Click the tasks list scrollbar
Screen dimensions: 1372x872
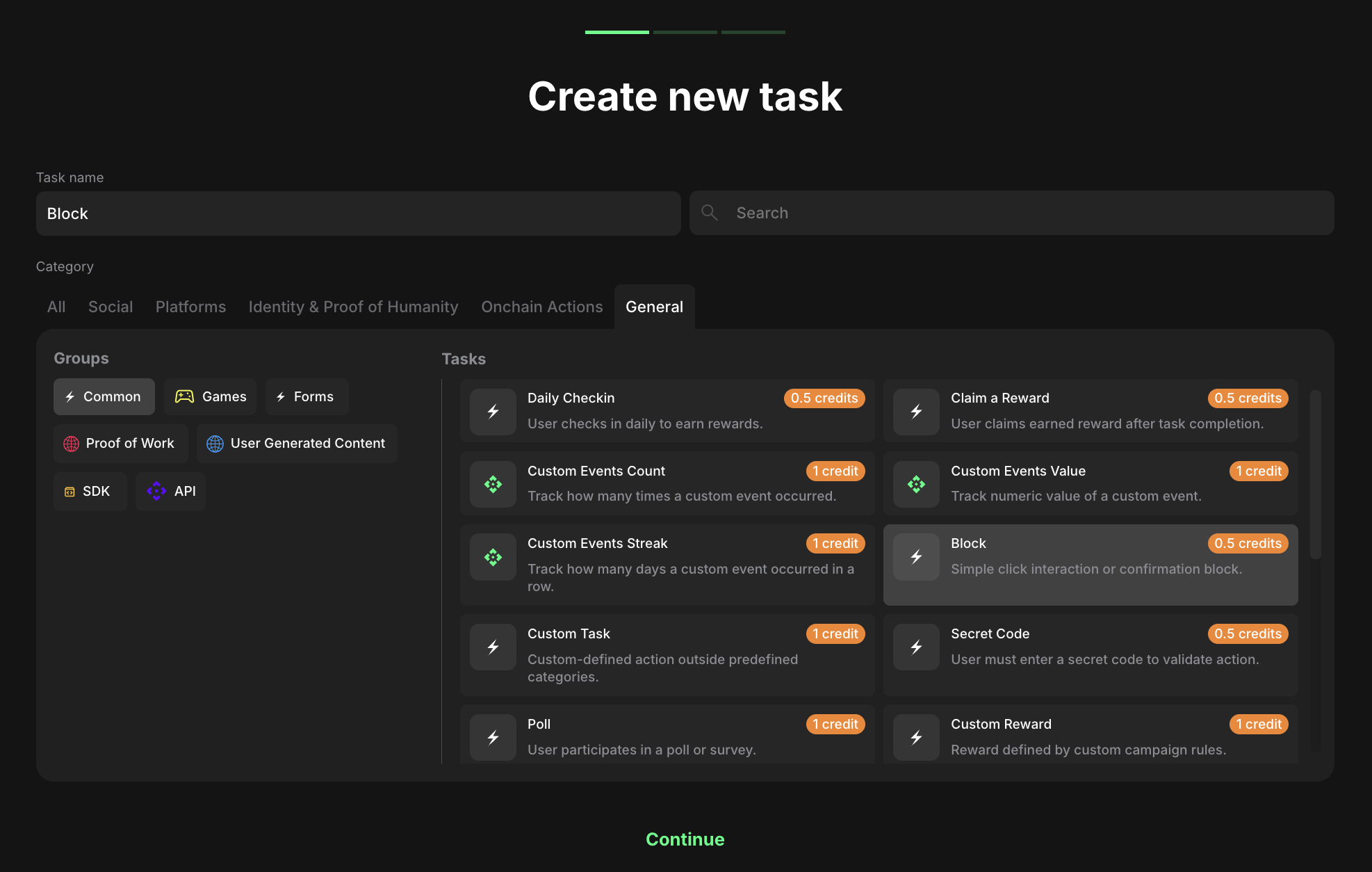(1315, 474)
